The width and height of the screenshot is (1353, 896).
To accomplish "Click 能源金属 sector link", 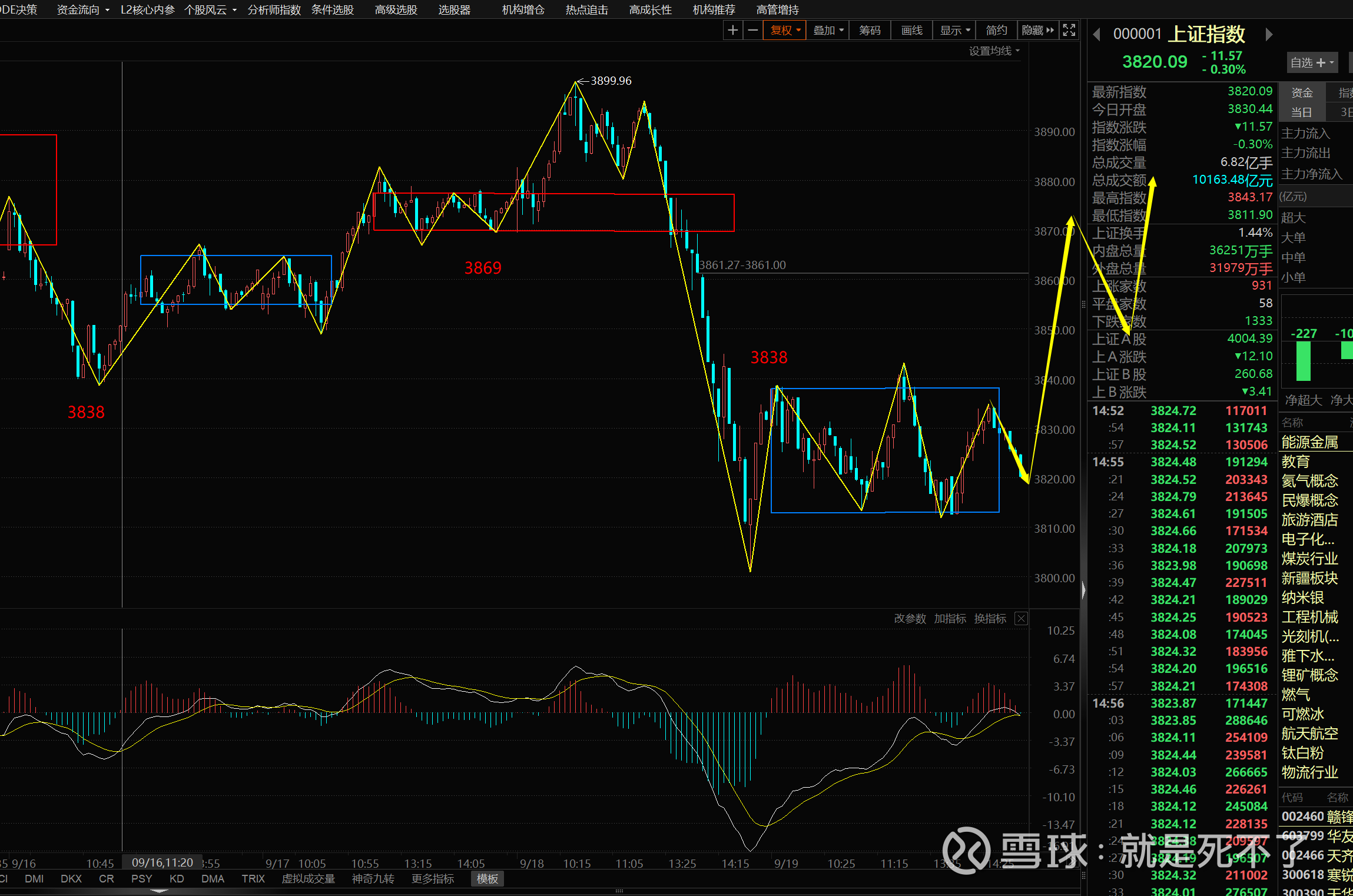I will pos(1310,442).
